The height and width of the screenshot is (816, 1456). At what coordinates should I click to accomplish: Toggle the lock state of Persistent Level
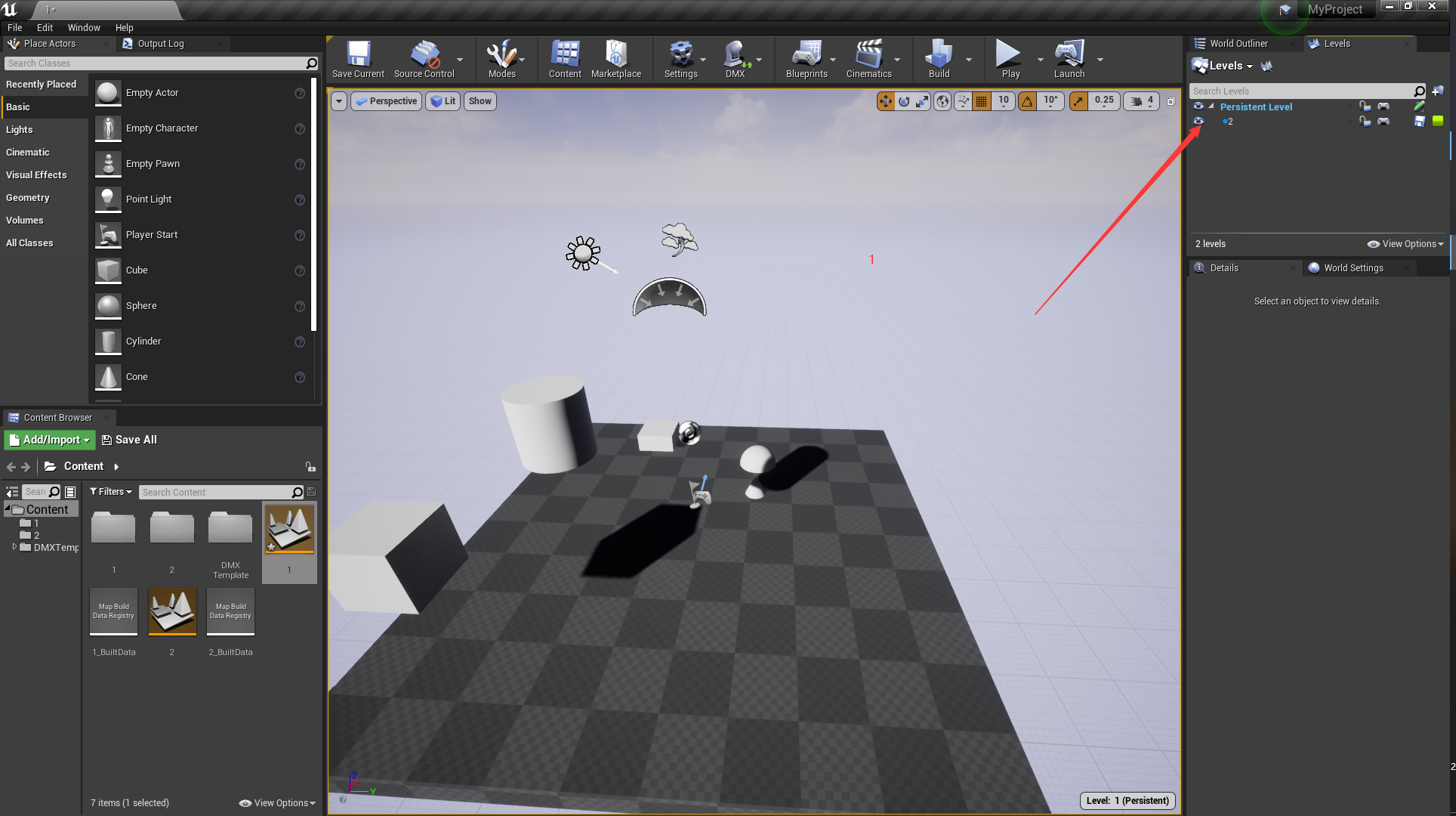tap(1365, 107)
